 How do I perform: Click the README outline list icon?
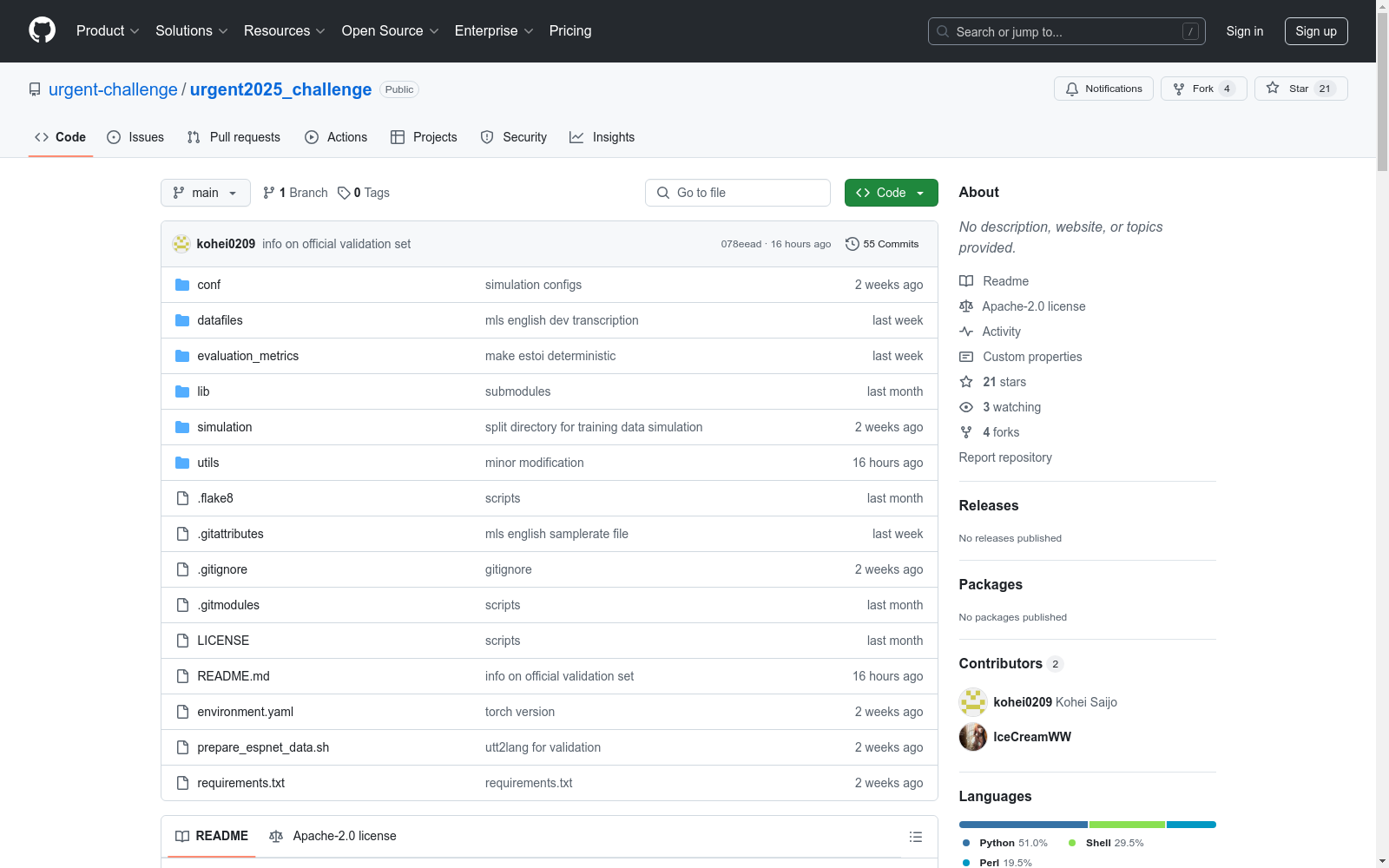915,837
